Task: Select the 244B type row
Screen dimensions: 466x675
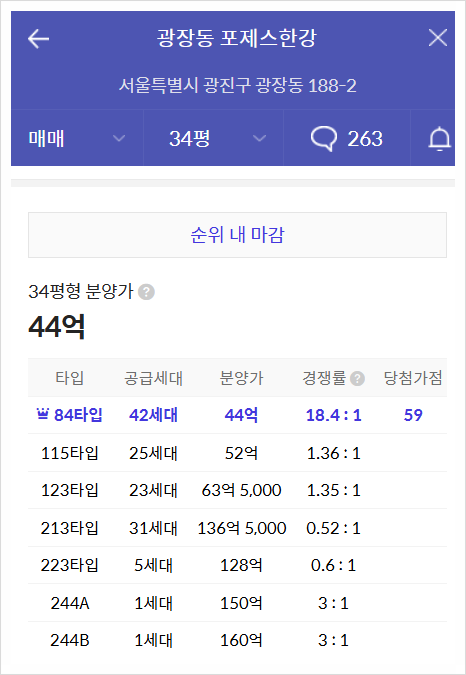Action: click(237, 641)
